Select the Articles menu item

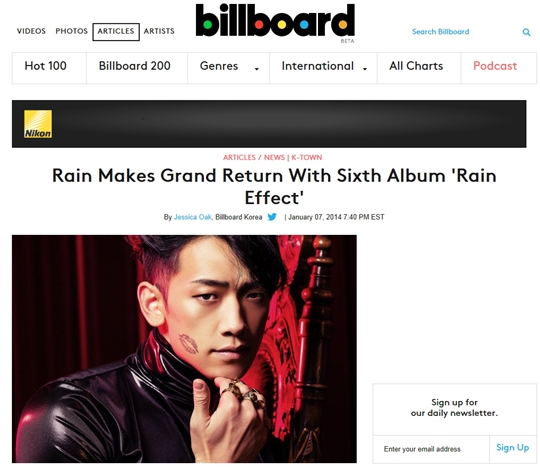point(116,32)
